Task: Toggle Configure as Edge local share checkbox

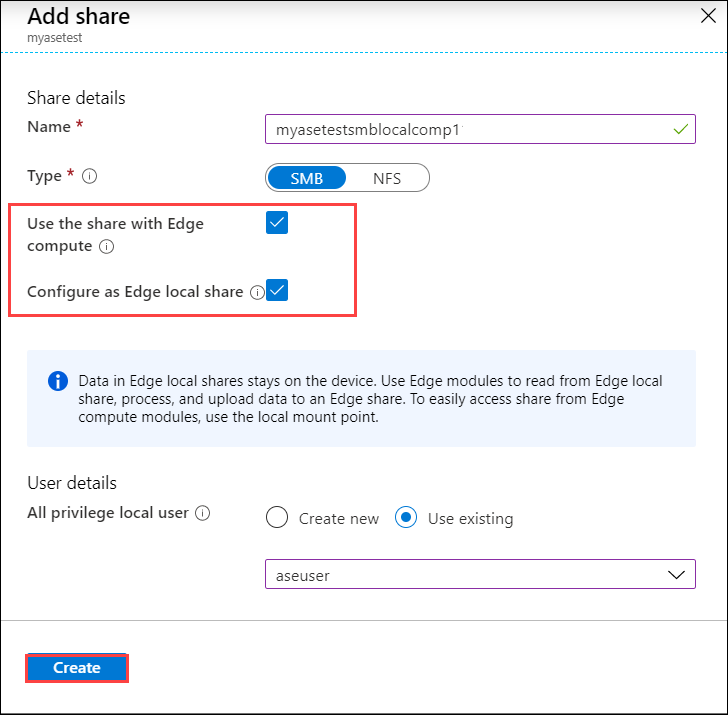Action: click(278, 291)
